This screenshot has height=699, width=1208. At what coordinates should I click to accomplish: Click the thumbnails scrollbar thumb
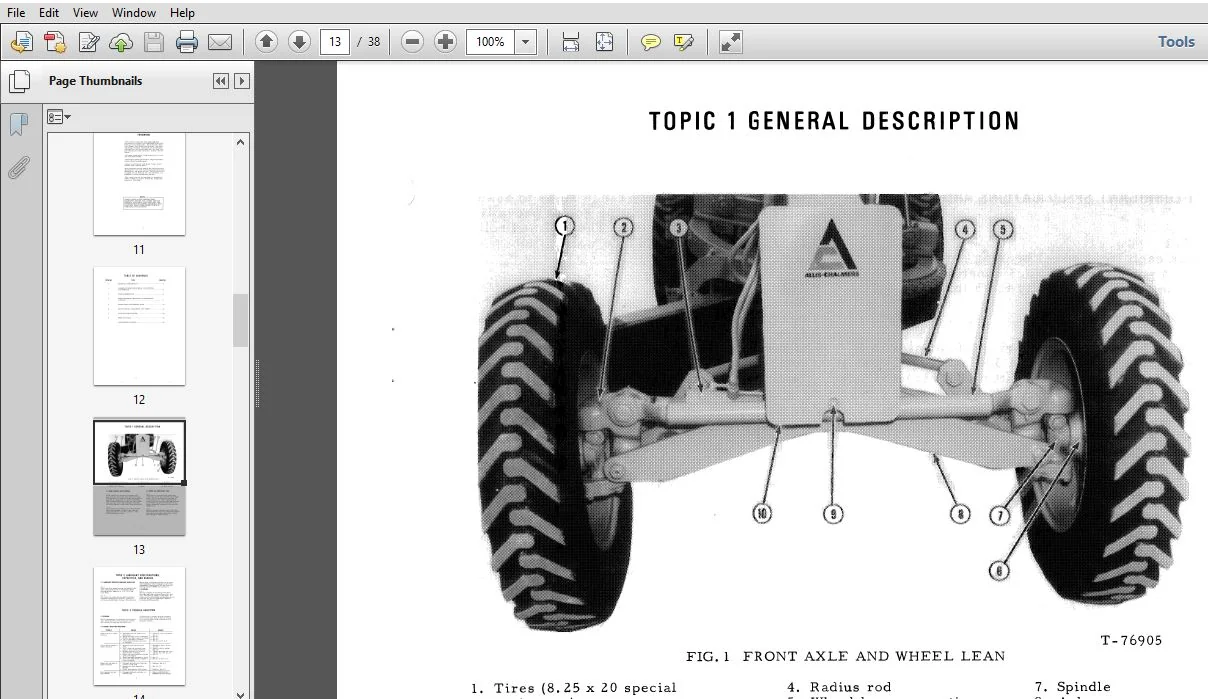coord(241,320)
